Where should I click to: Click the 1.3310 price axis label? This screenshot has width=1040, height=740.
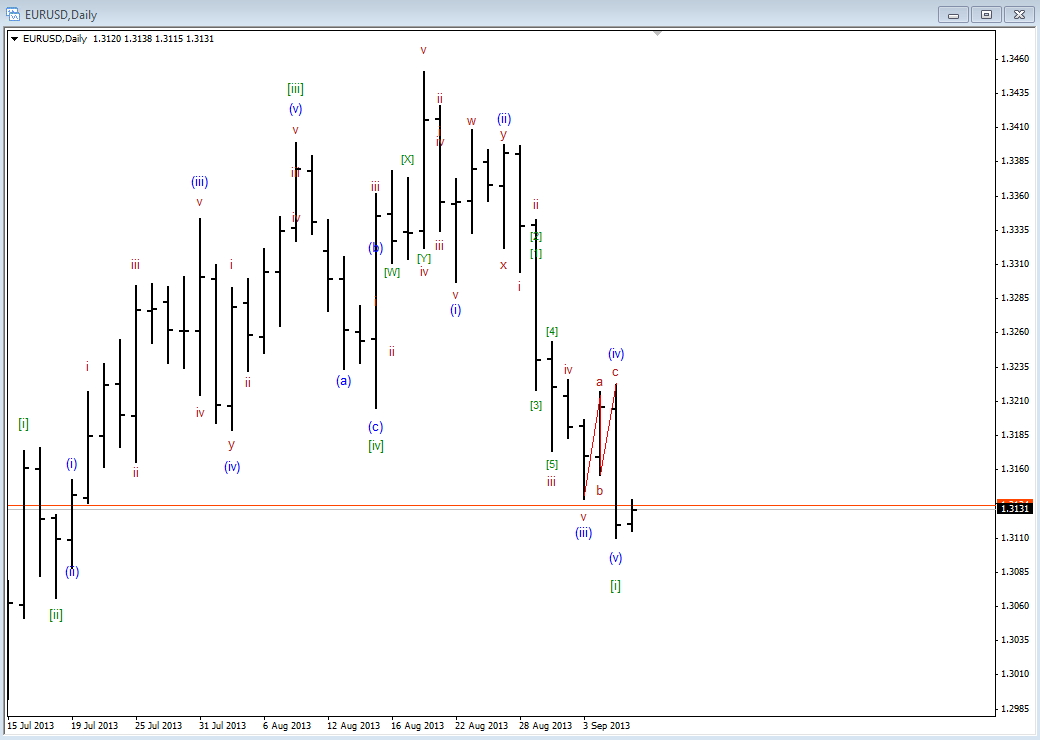click(x=1015, y=264)
